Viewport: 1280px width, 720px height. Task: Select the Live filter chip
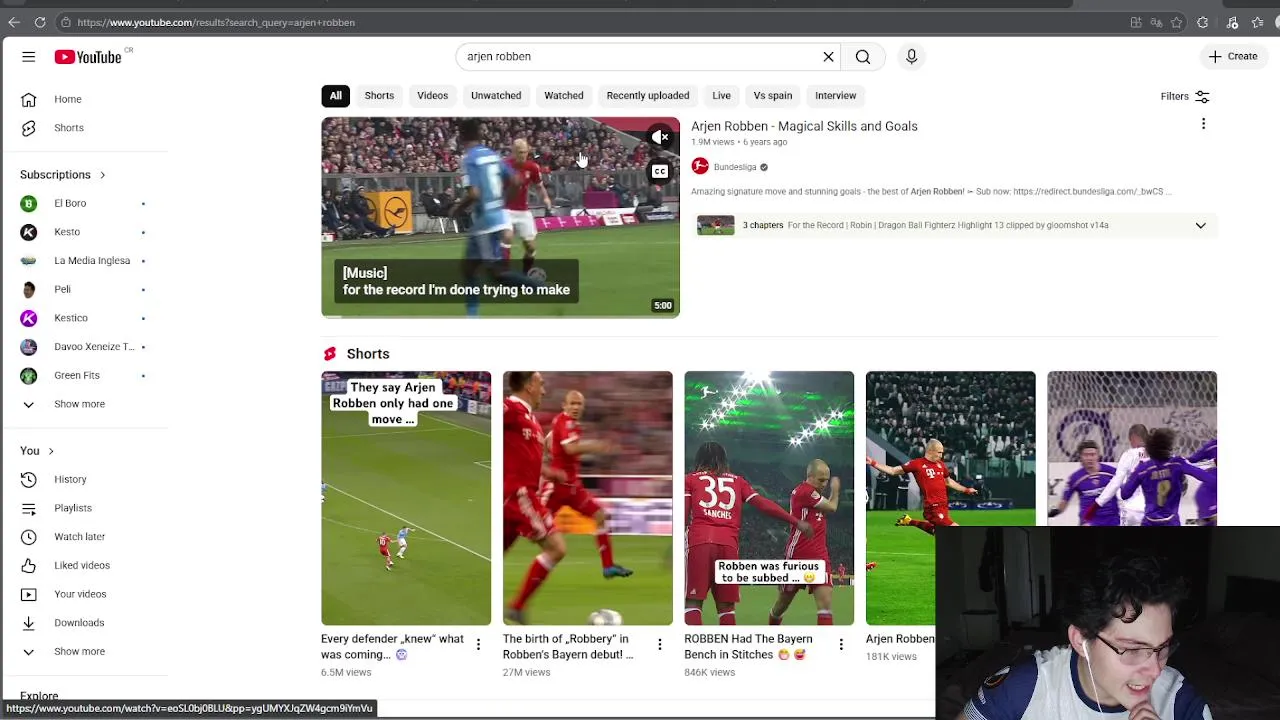pyautogui.click(x=721, y=96)
